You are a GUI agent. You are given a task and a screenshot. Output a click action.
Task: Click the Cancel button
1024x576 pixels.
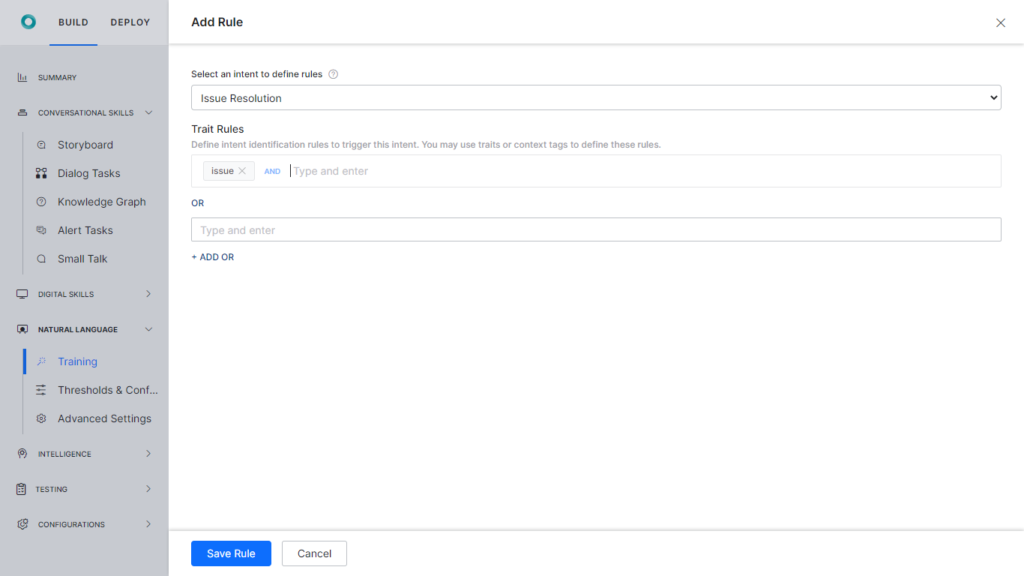click(314, 554)
